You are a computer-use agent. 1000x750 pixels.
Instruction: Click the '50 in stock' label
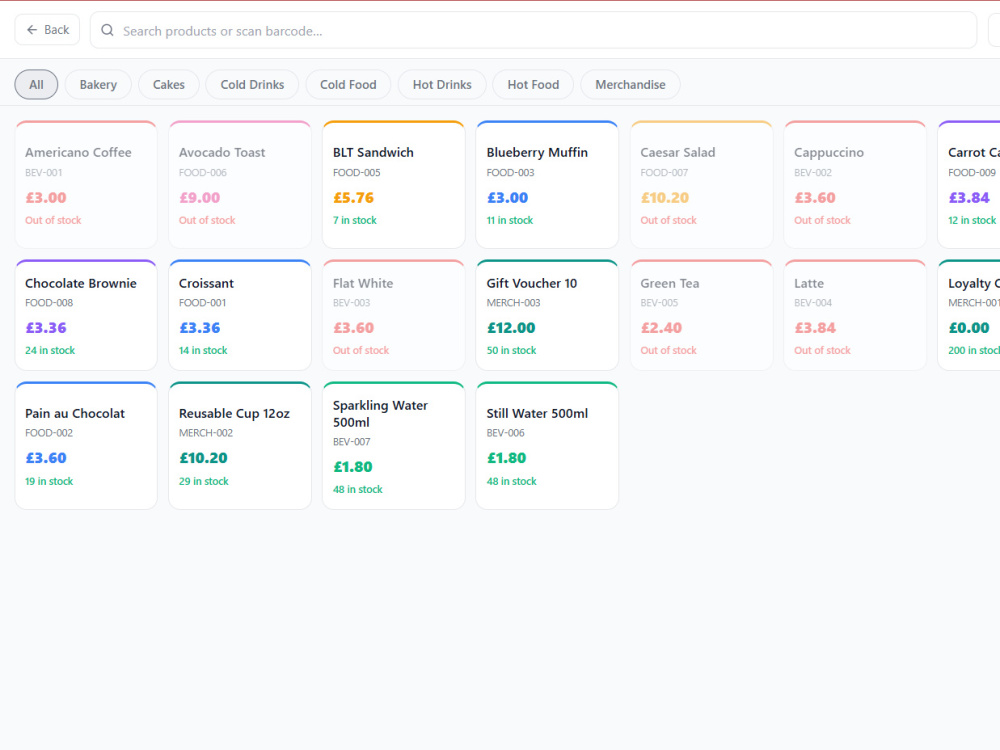coord(511,350)
